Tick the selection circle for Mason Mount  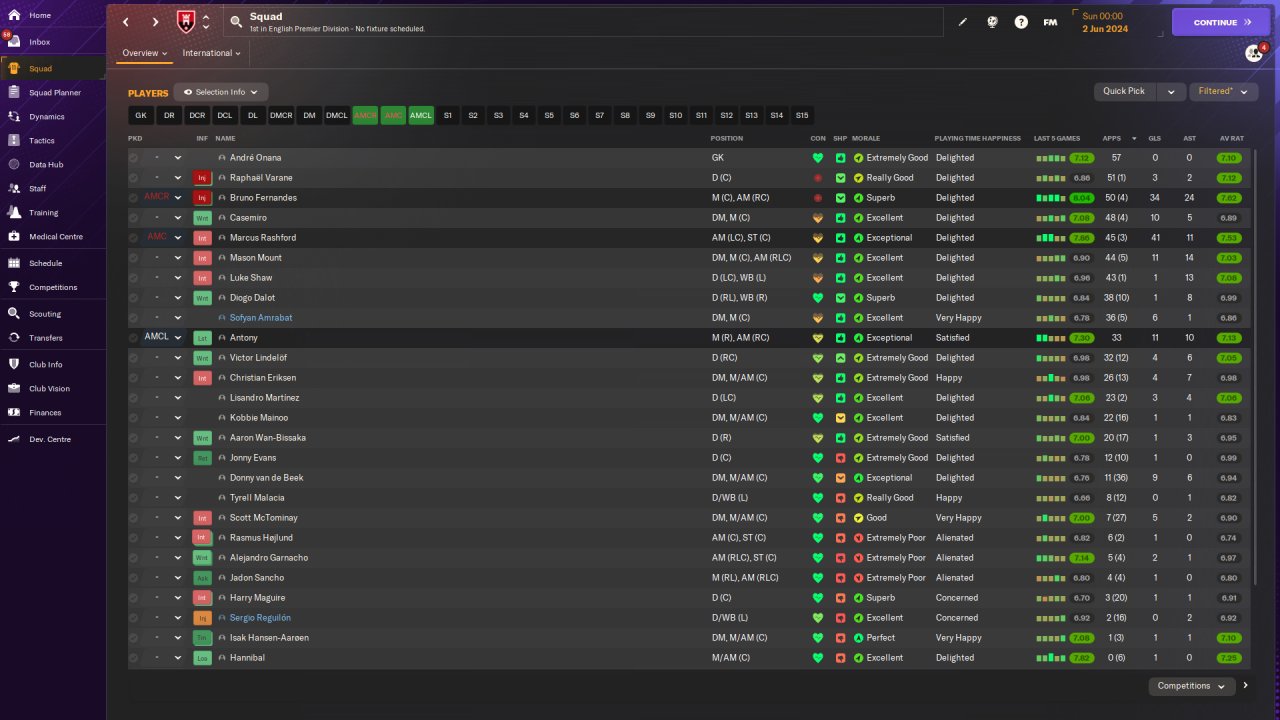(134, 258)
